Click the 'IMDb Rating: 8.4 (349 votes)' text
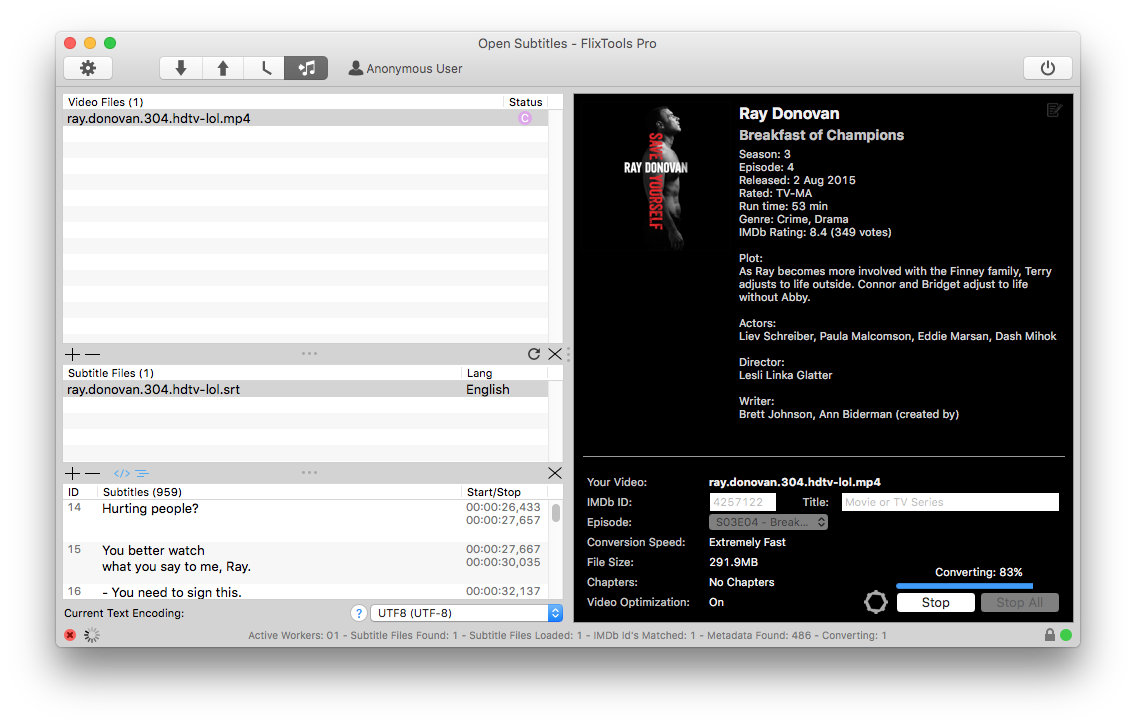The width and height of the screenshot is (1136, 727). [x=815, y=233]
